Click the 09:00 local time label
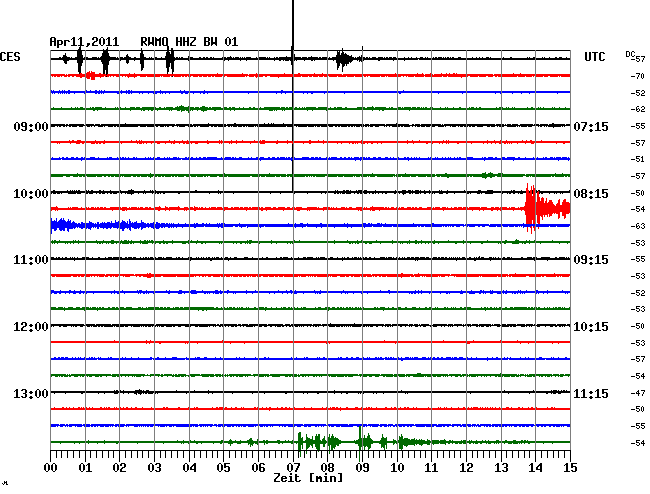Image resolution: width=650 pixels, height=494 pixels. coord(31,126)
